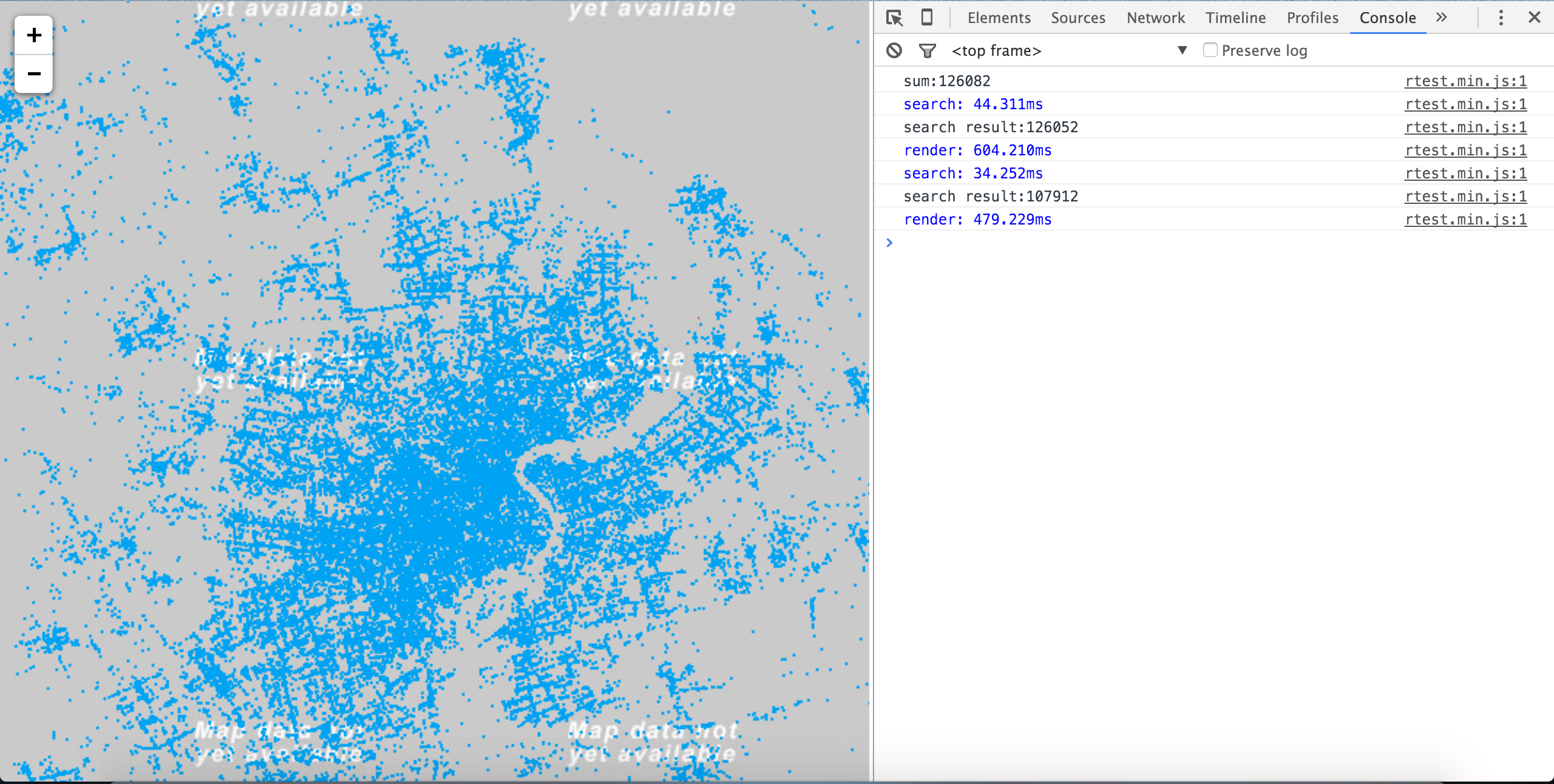The height and width of the screenshot is (784, 1554).
Task: Open rtest.min.js:1 link beside sum:126082
Action: [1465, 81]
